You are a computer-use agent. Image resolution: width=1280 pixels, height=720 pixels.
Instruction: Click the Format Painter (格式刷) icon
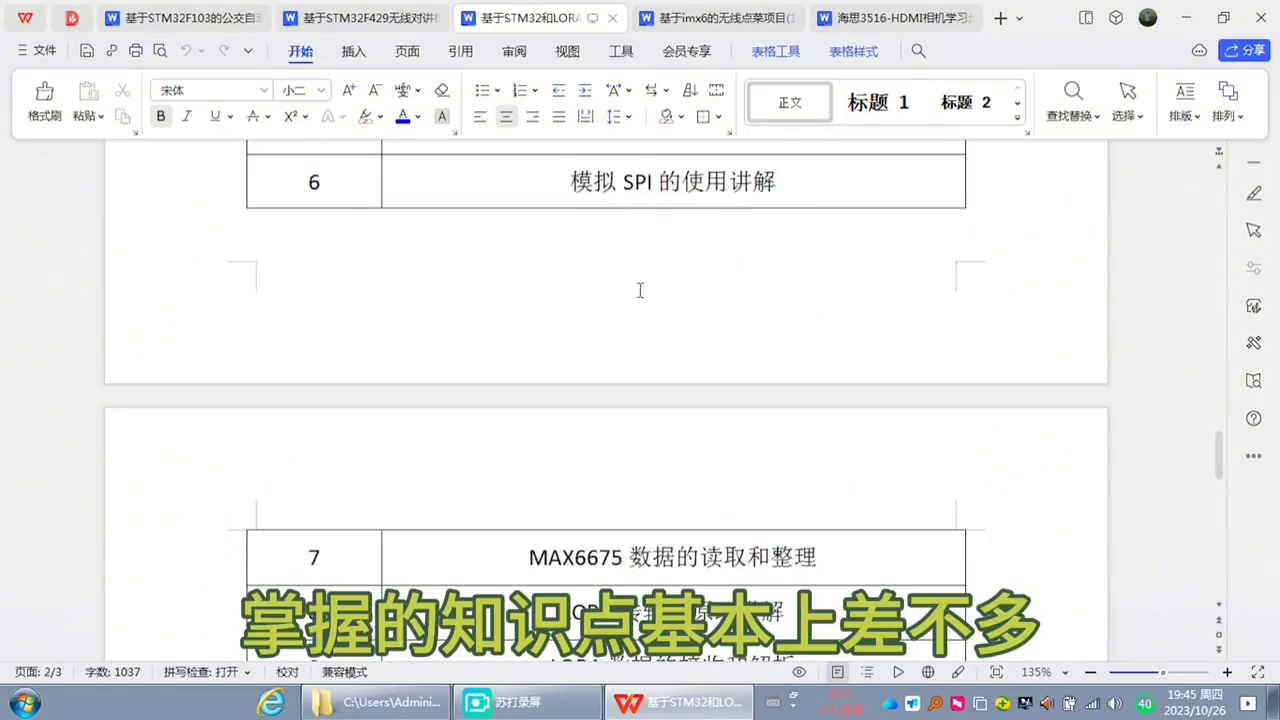click(44, 91)
